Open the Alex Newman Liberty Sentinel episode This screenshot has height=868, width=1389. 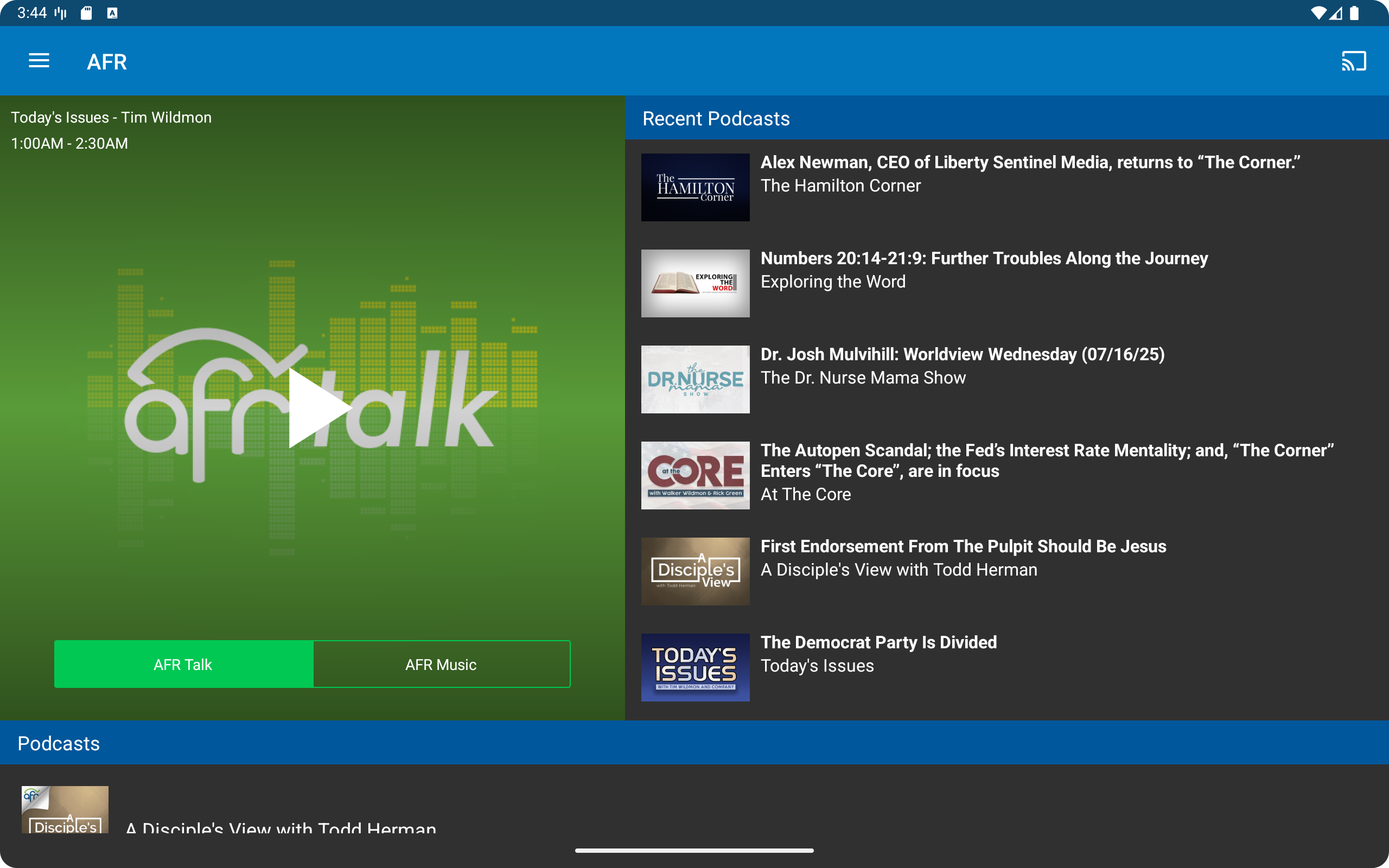coord(1030,162)
